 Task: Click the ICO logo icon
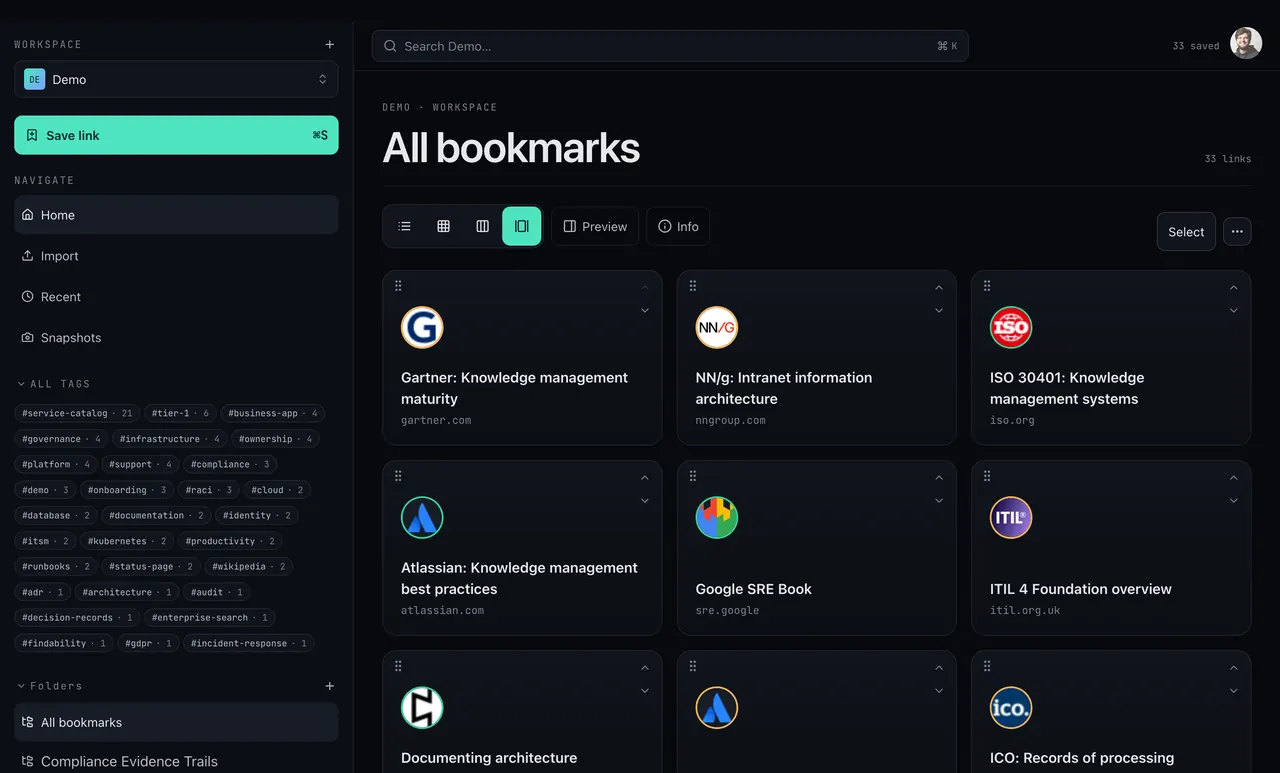click(x=1011, y=707)
